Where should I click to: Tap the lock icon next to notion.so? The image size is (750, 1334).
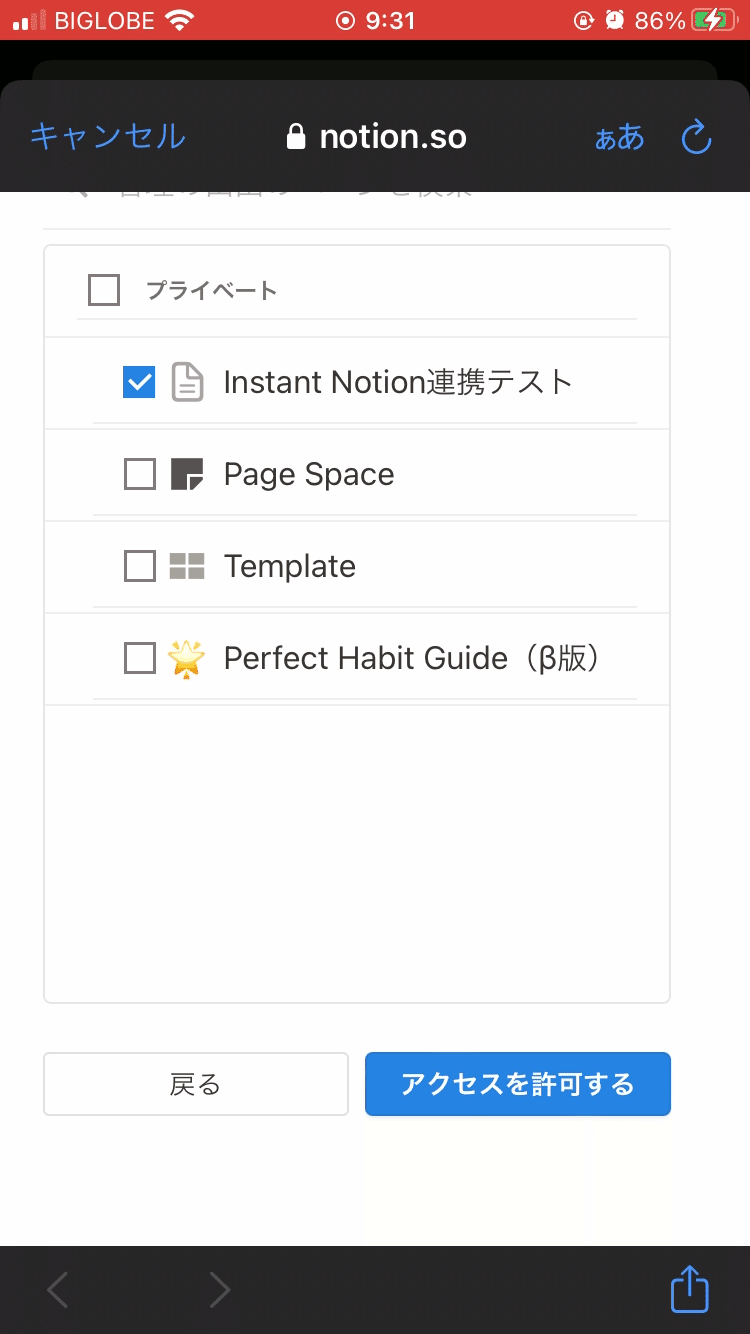(295, 137)
